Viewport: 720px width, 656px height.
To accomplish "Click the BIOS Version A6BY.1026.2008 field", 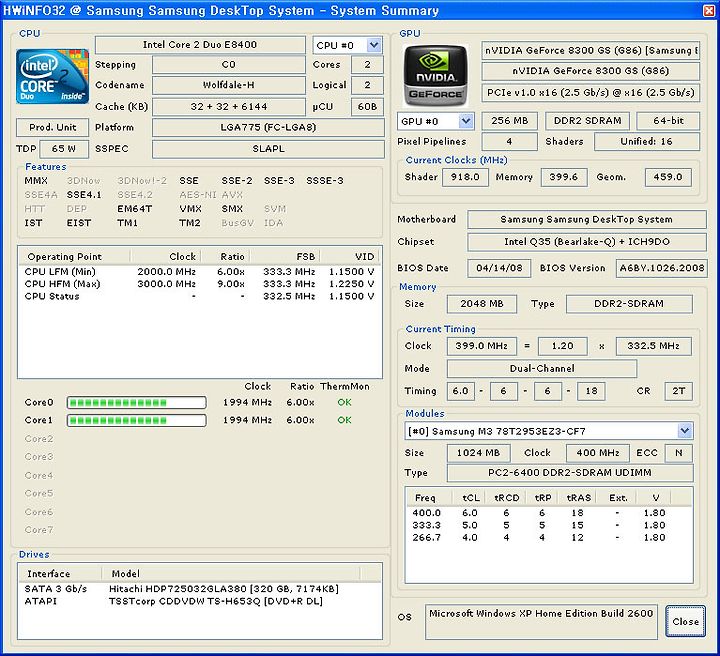I will click(662, 268).
